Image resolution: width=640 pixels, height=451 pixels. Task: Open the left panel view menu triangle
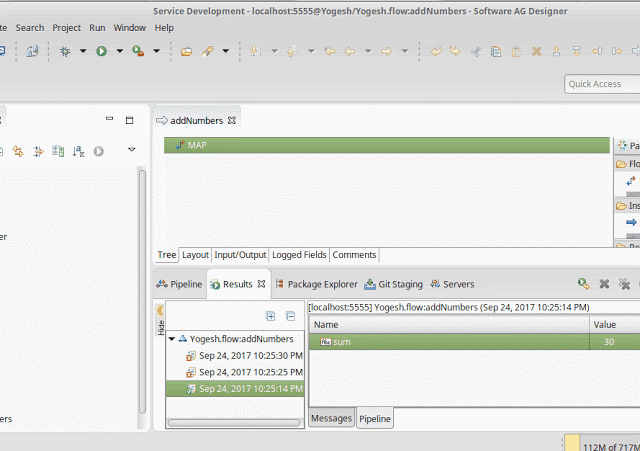131,149
